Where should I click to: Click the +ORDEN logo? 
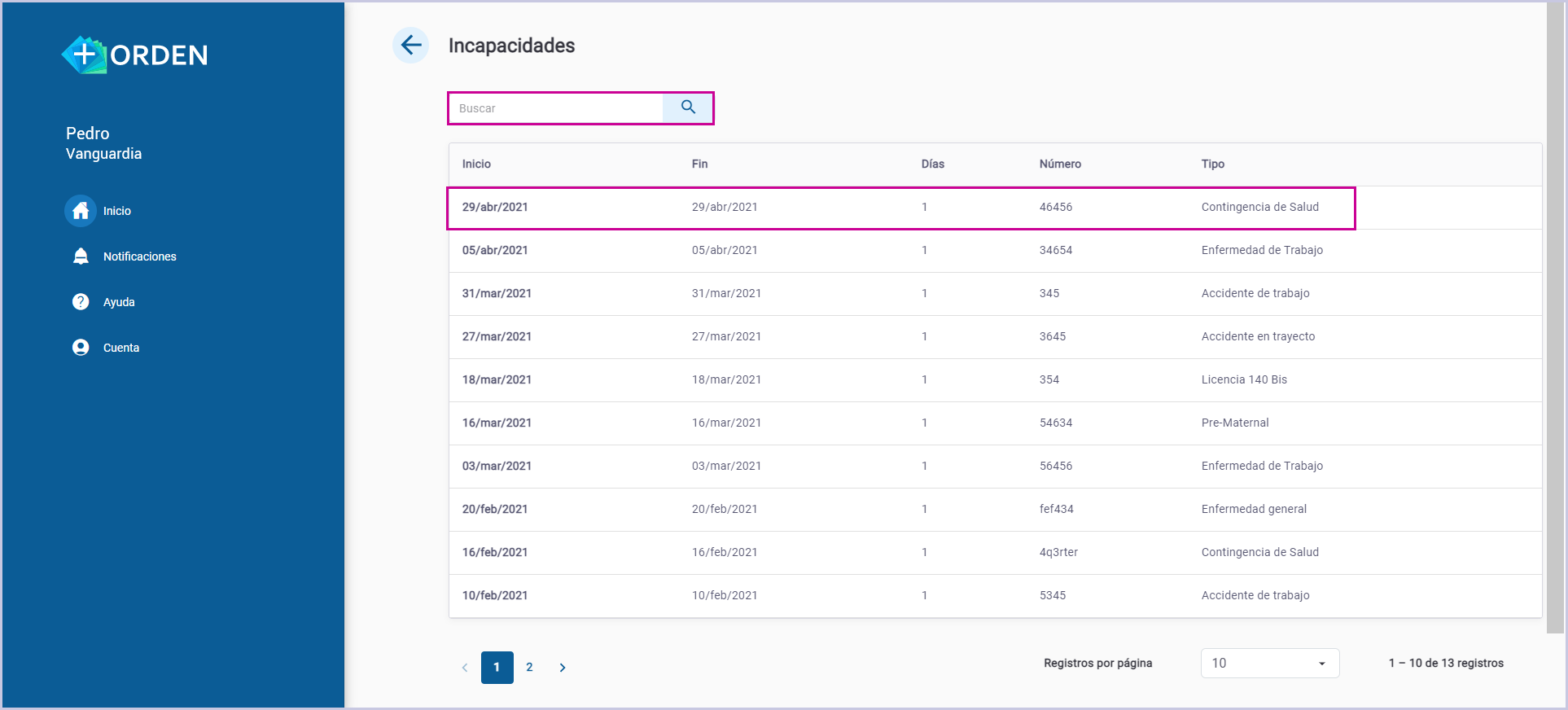tap(135, 55)
